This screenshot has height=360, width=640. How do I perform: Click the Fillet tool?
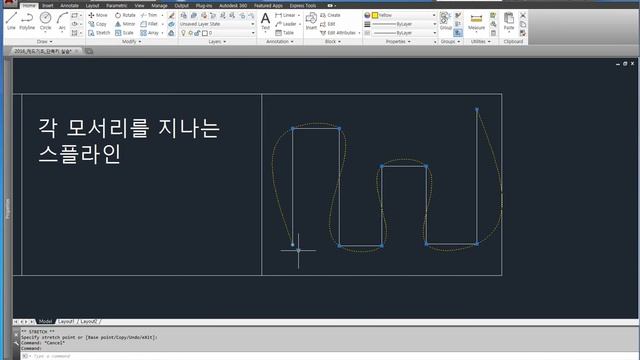[149, 24]
